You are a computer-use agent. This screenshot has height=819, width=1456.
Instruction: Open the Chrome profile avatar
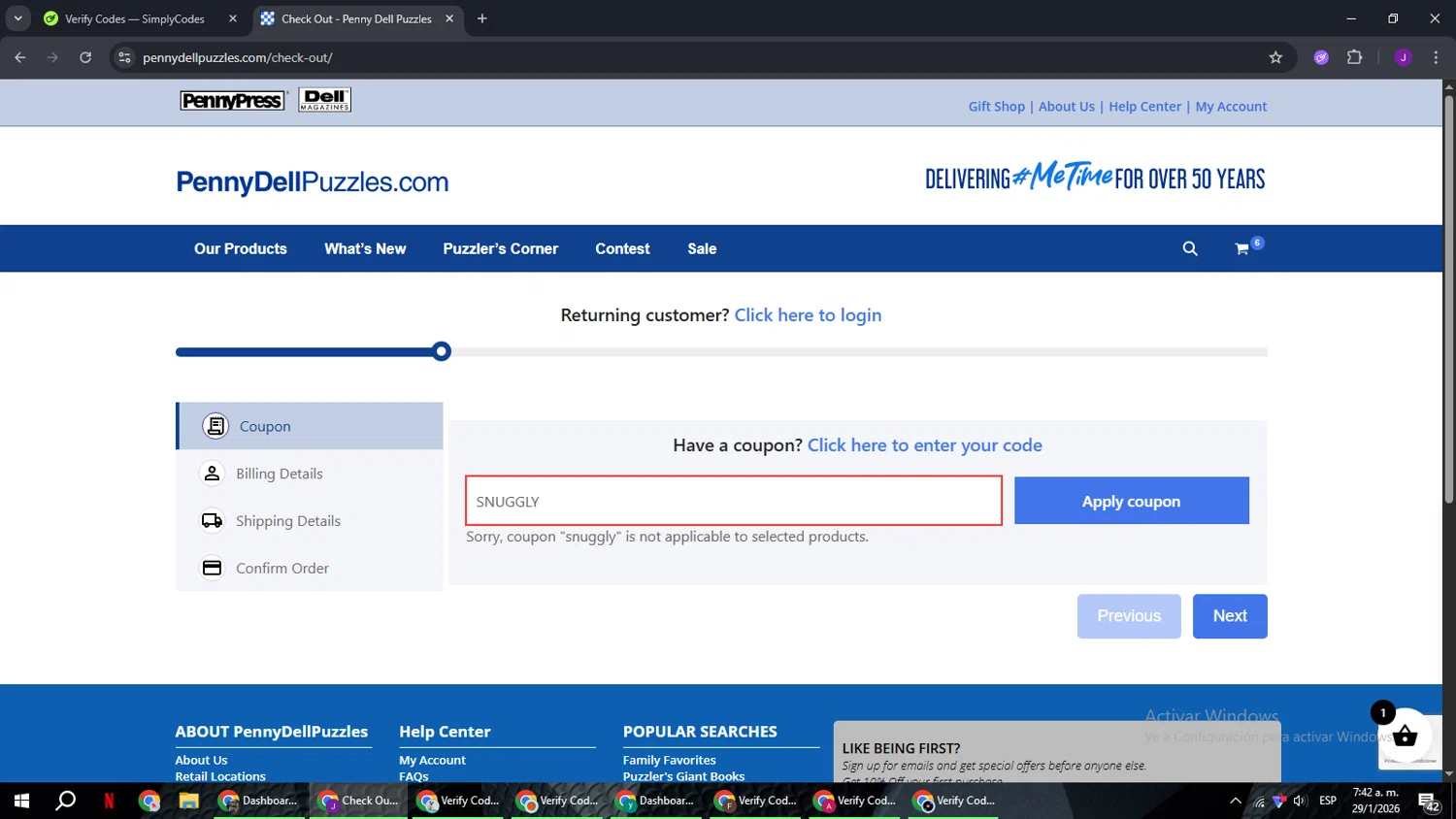(1403, 57)
